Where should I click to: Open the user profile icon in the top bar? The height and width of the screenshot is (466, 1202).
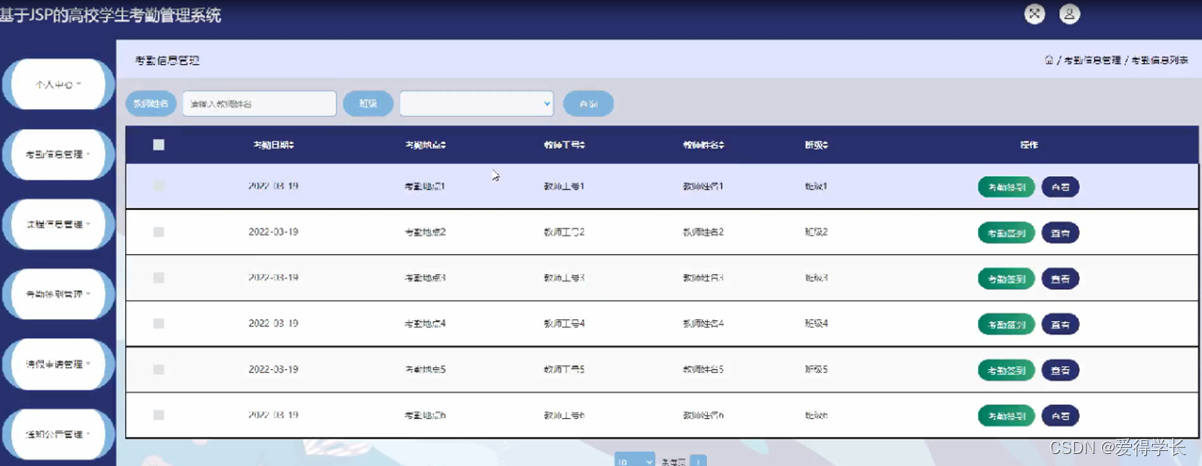[x=1070, y=14]
